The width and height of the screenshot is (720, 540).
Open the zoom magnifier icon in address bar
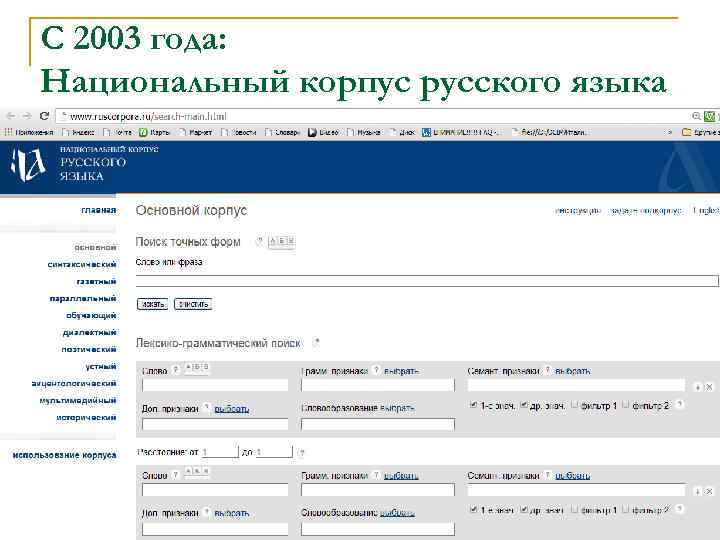click(697, 116)
